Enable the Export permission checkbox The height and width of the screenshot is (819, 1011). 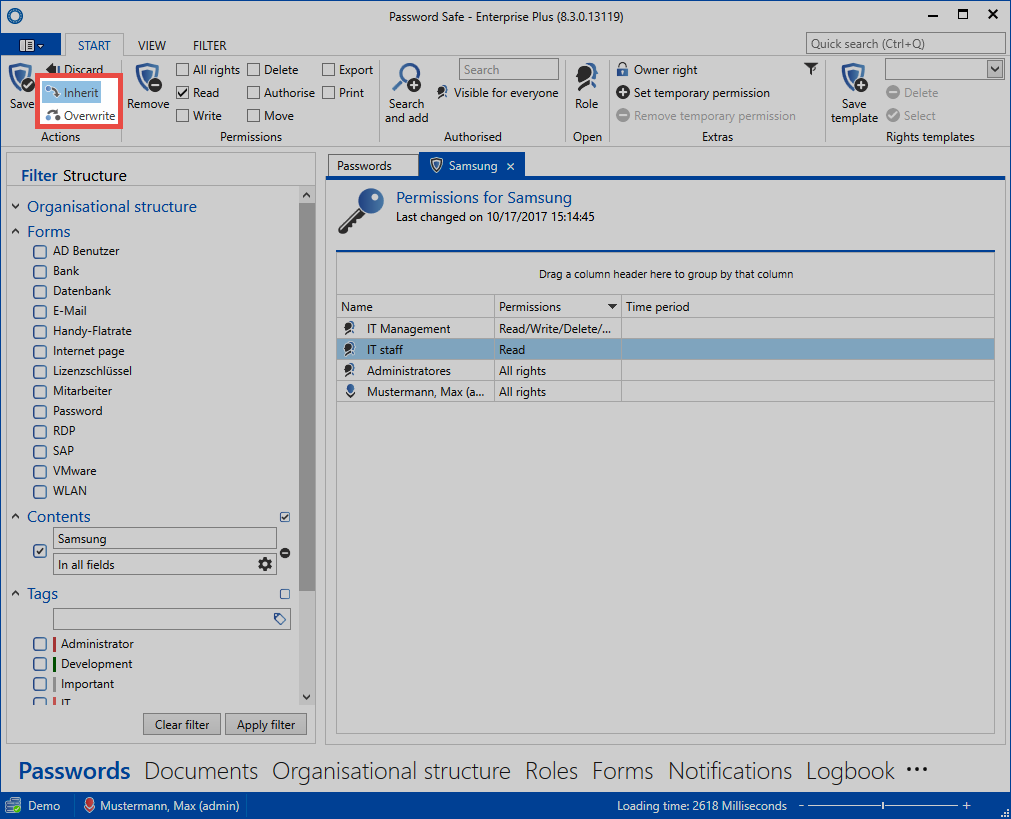[x=329, y=70]
